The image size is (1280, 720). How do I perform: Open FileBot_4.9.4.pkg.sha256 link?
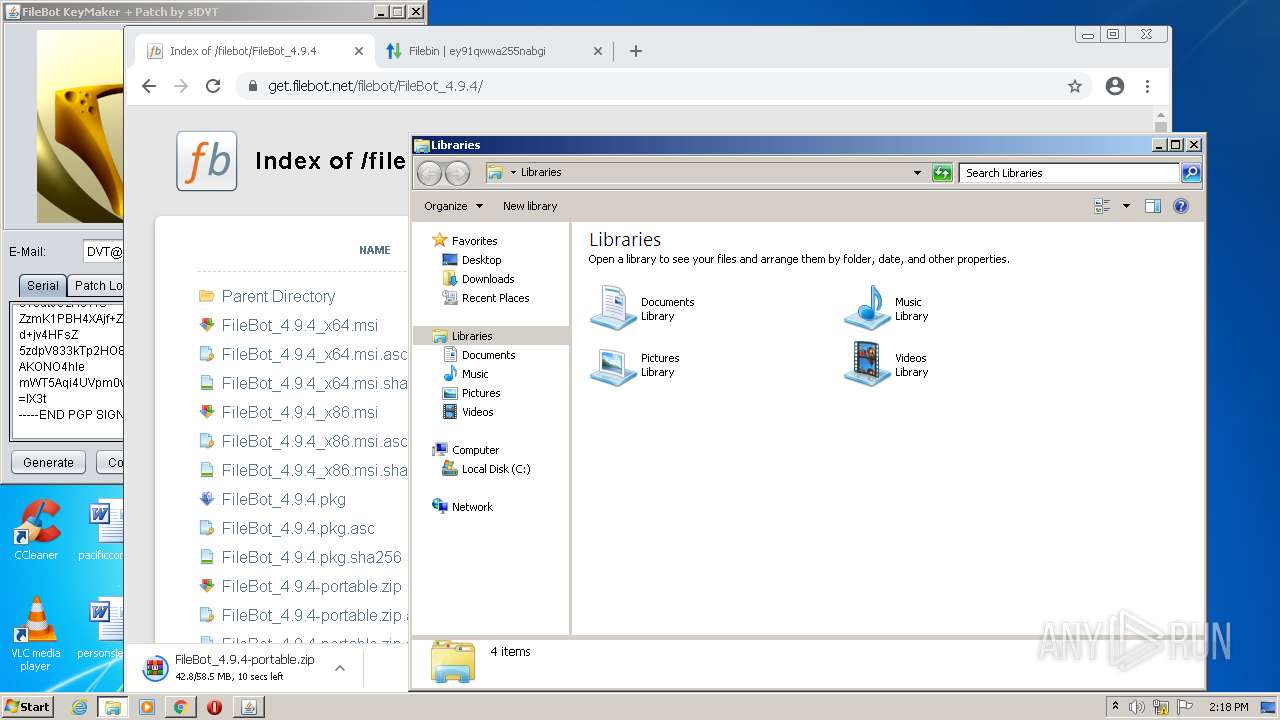click(x=312, y=557)
